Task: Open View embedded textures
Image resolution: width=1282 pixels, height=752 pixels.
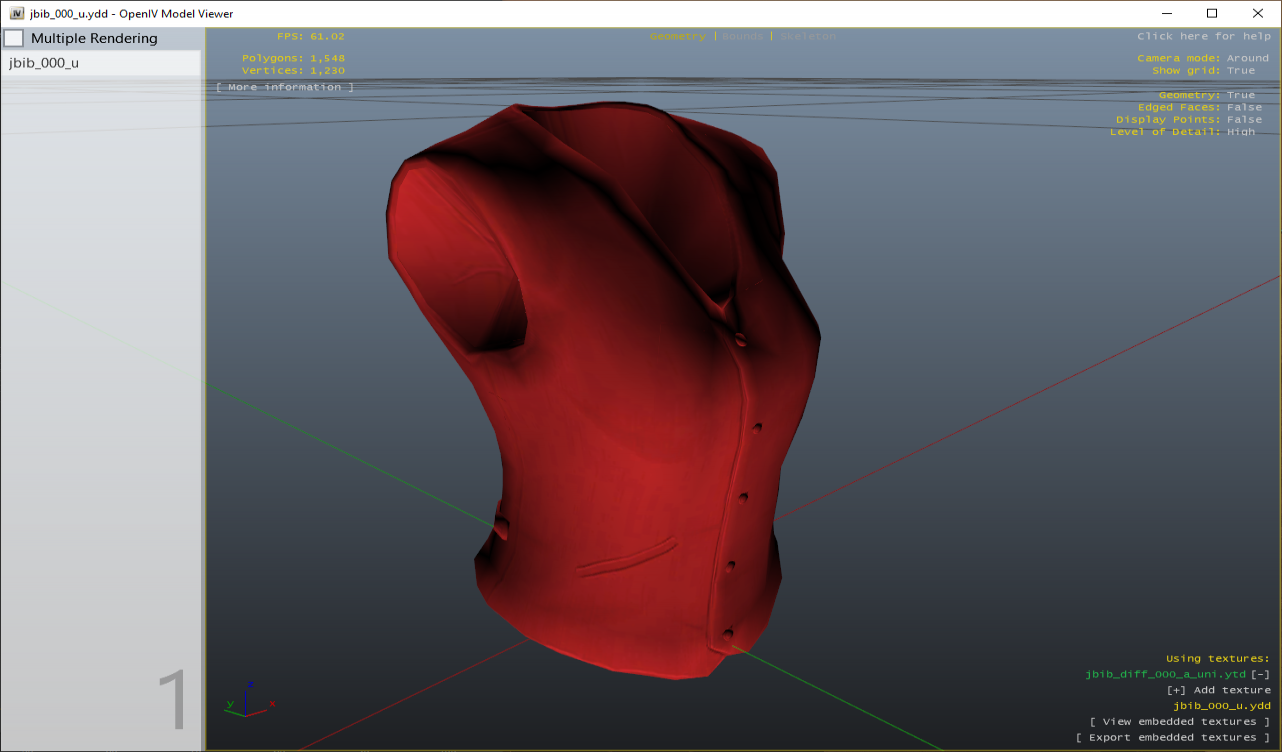Action: click(x=1179, y=722)
